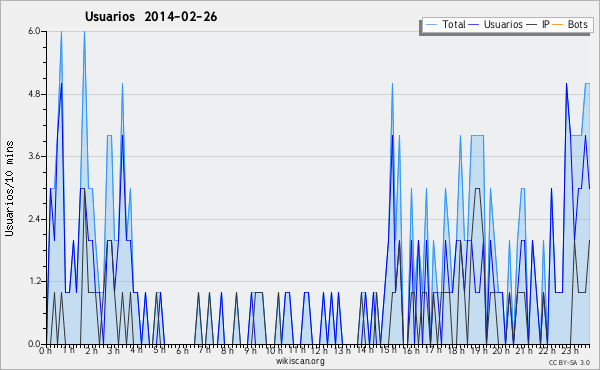Click the '9 h' x-axis label
Image resolution: width=600 pixels, height=370 pixels.
[x=250, y=350]
